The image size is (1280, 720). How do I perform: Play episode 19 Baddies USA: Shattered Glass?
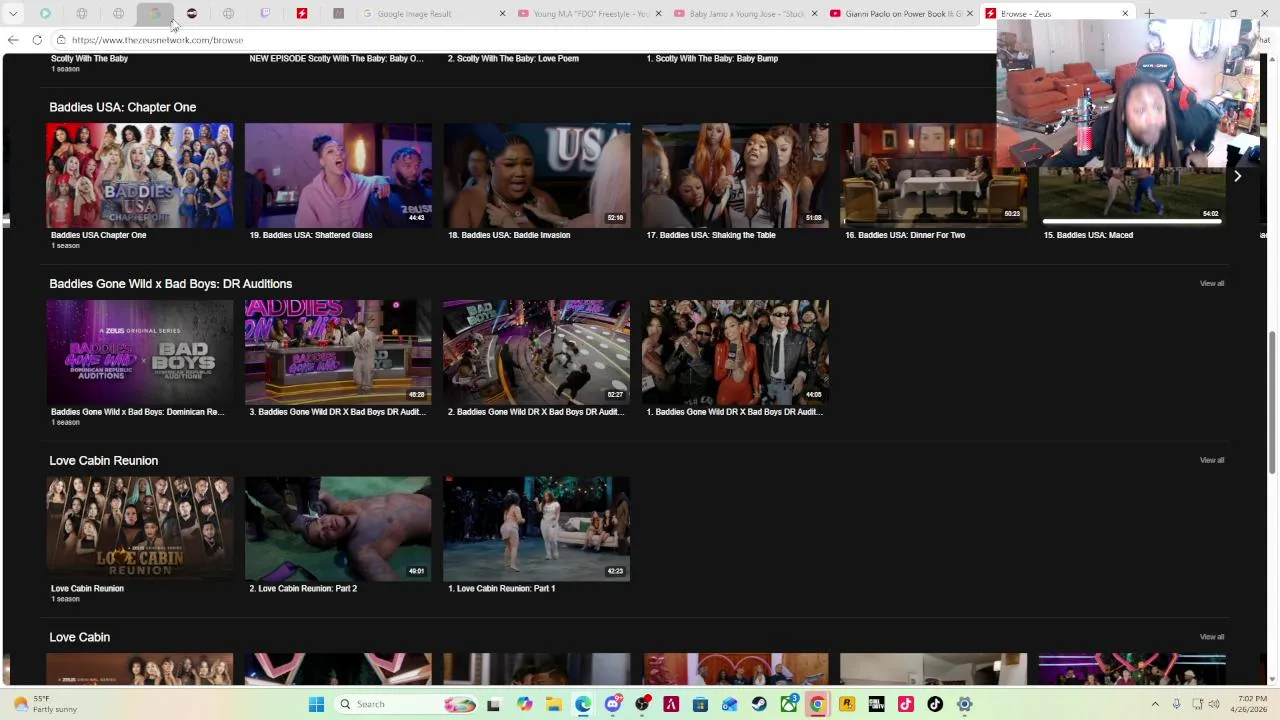[x=338, y=175]
